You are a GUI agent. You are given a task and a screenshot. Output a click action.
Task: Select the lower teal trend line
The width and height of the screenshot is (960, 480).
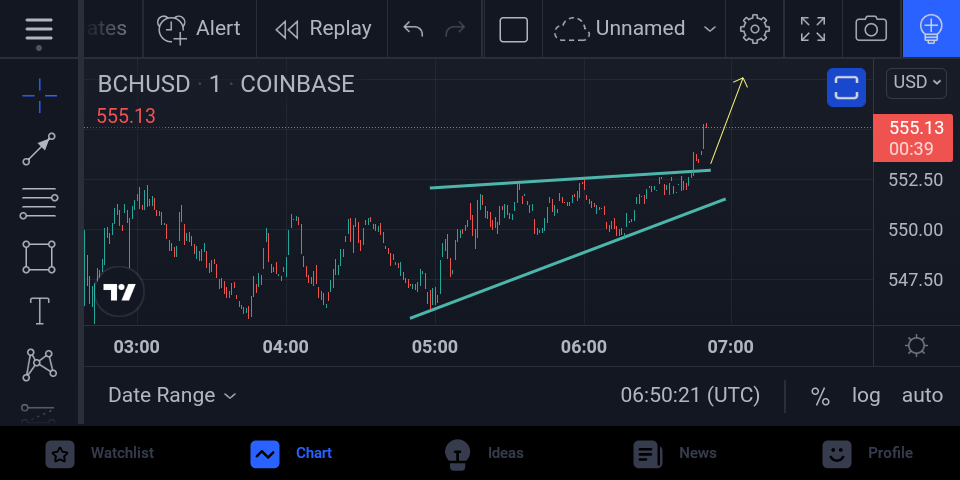pos(568,258)
